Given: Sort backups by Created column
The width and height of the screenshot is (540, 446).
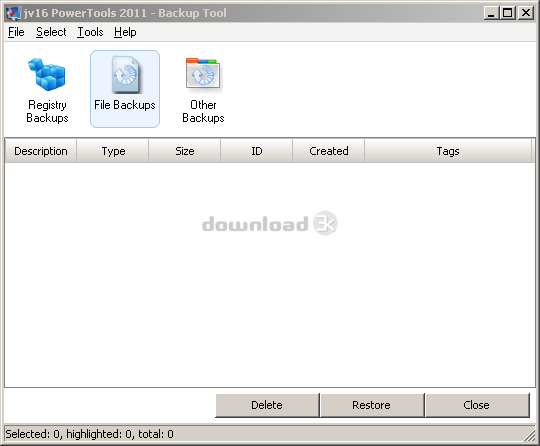Looking at the screenshot, I should pos(329,151).
